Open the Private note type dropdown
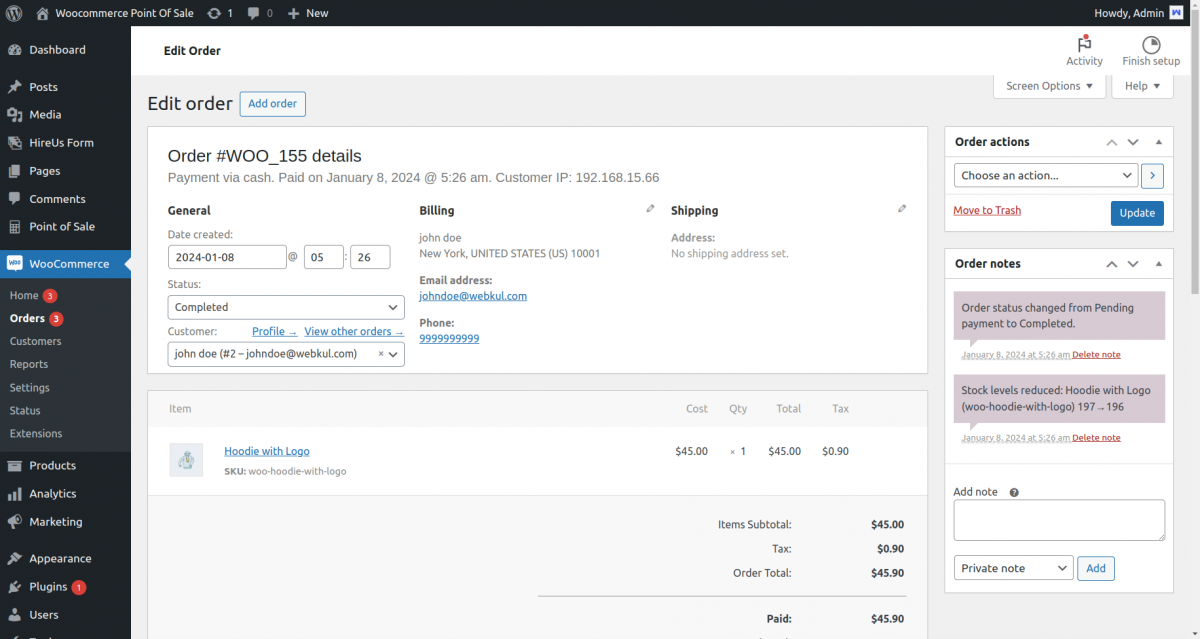 click(x=1014, y=568)
